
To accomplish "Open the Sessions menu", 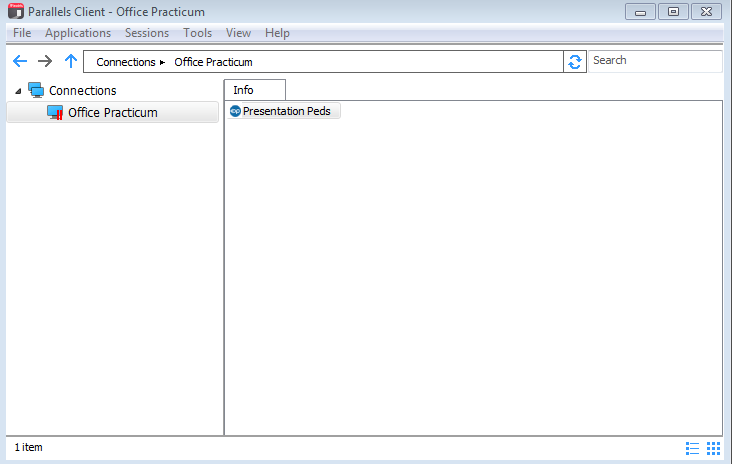I will click(x=147, y=33).
